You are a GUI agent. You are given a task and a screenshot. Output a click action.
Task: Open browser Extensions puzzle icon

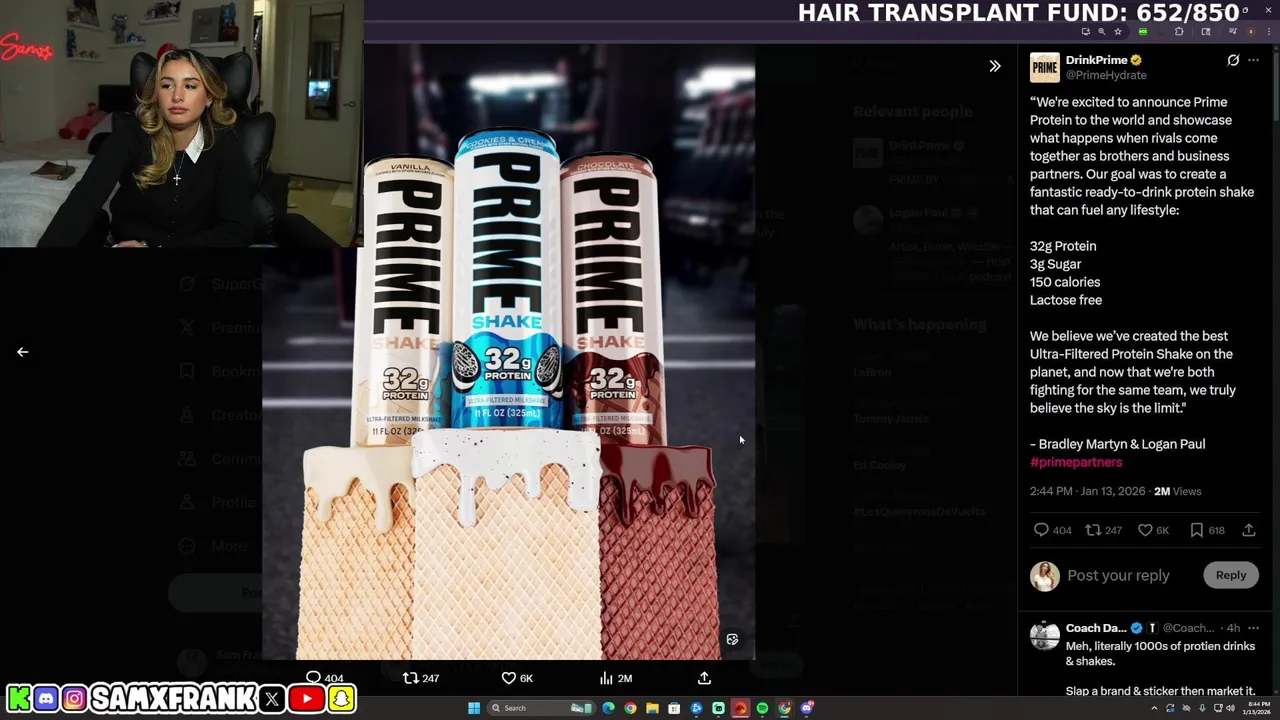point(1179,32)
